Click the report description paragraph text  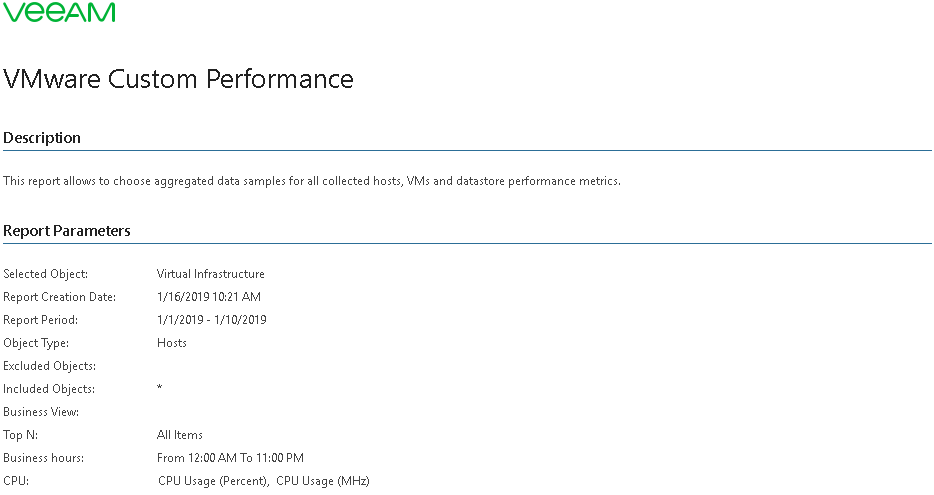click(x=312, y=181)
